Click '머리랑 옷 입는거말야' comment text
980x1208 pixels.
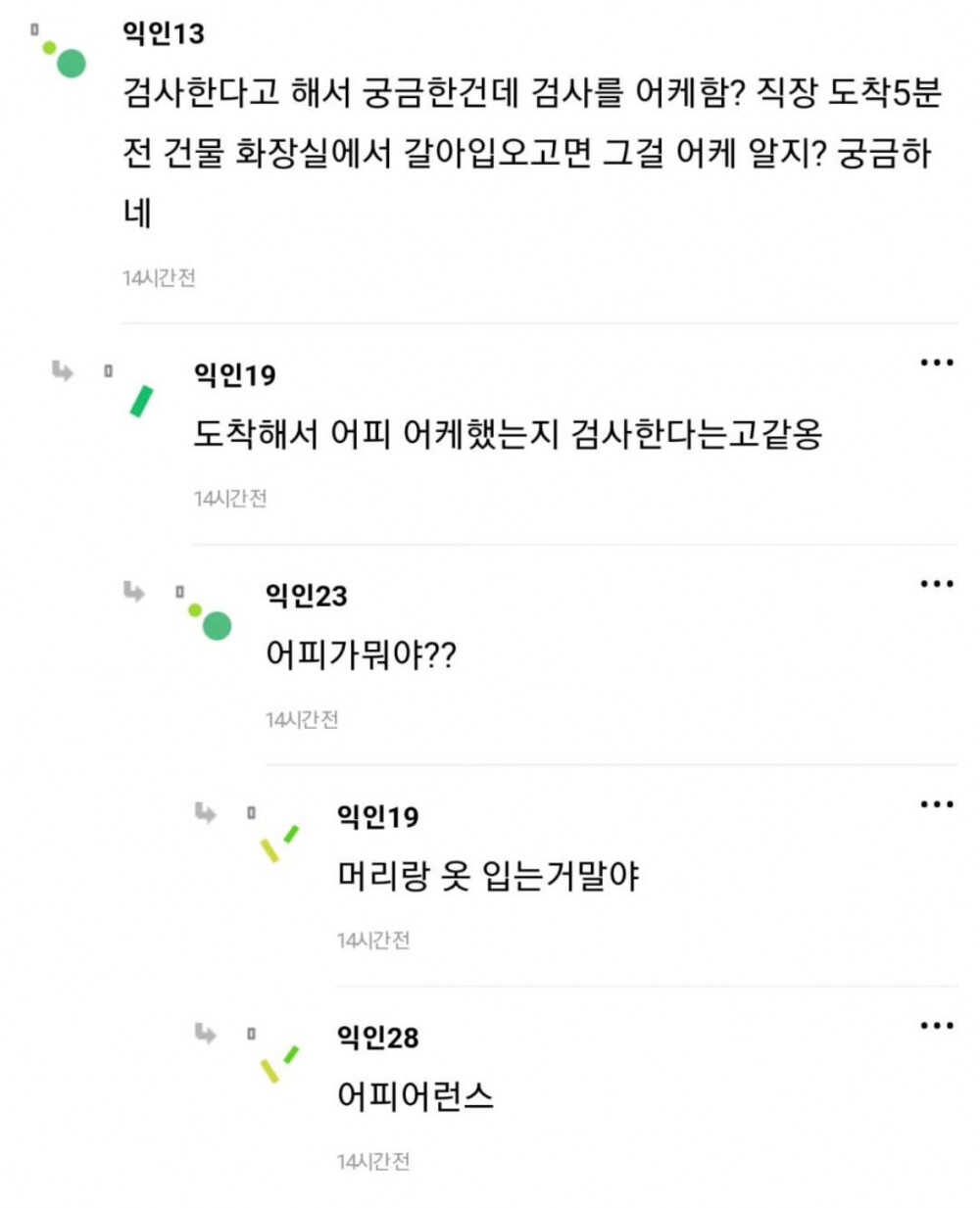488,875
